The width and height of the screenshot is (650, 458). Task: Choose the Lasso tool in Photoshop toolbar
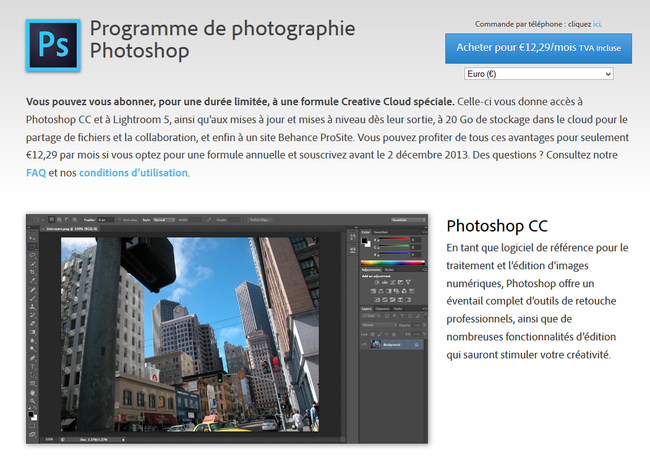pos(32,255)
